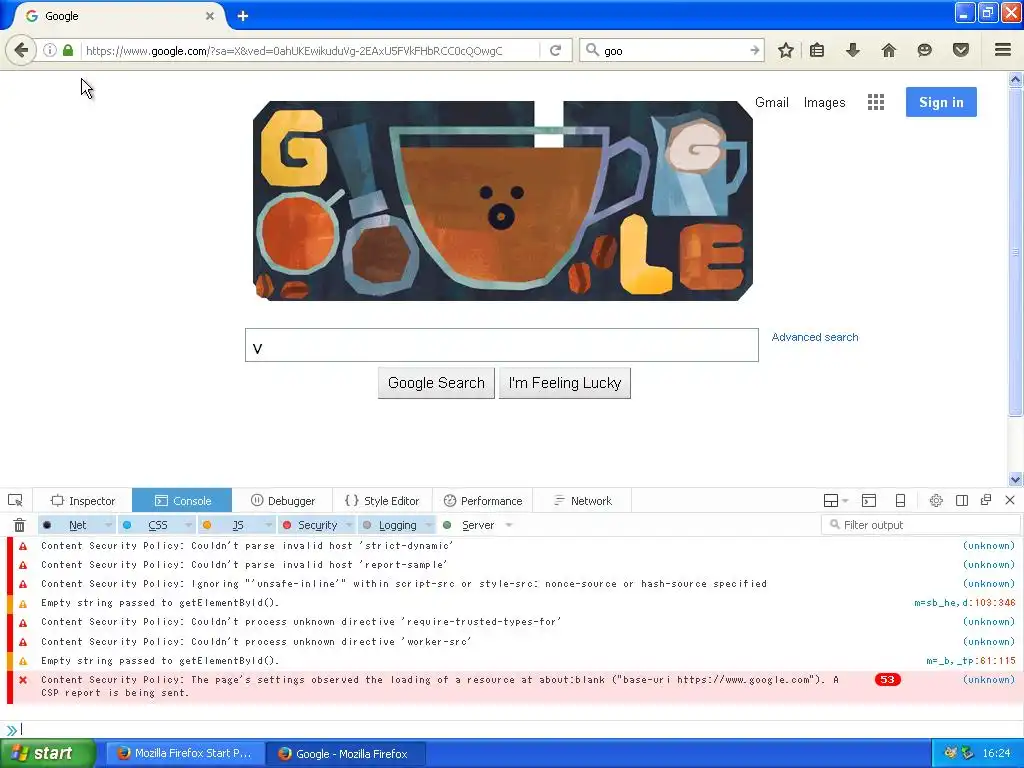Image resolution: width=1024 pixels, height=768 pixels.
Task: Bookmark this page with the star icon
Action: pyautogui.click(x=786, y=50)
